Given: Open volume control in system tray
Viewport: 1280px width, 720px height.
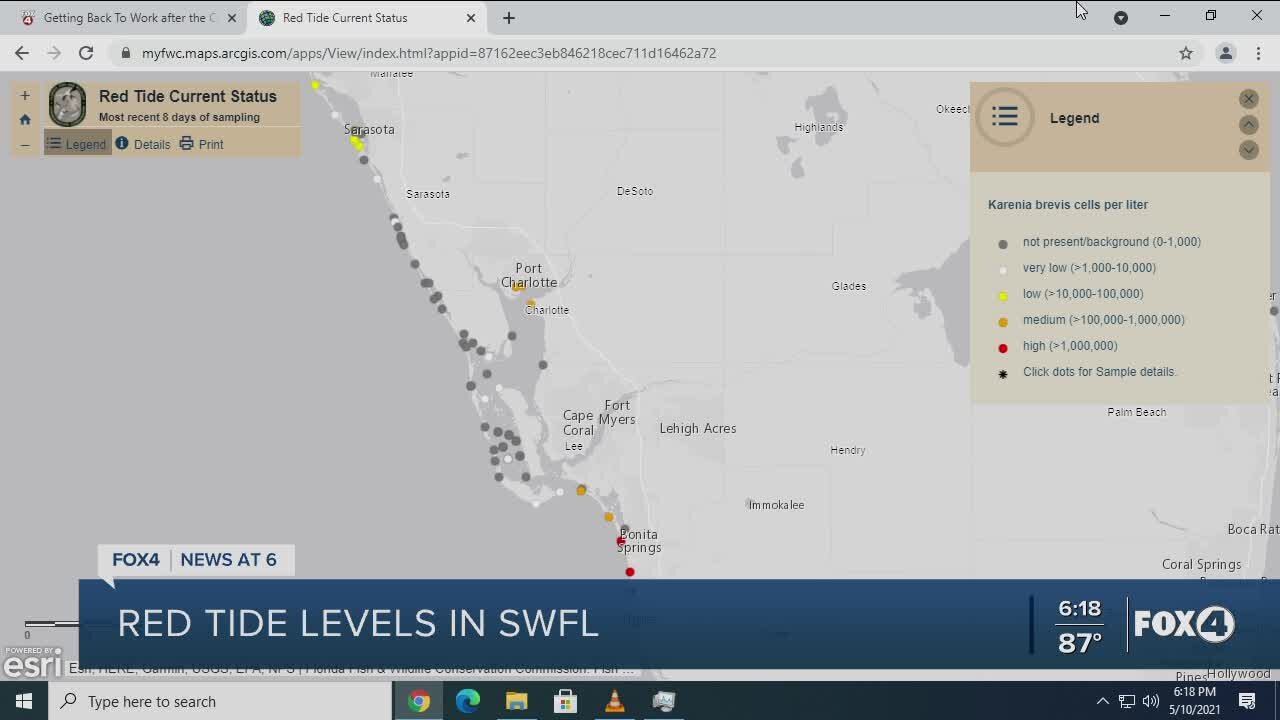Looking at the screenshot, I should 1151,701.
